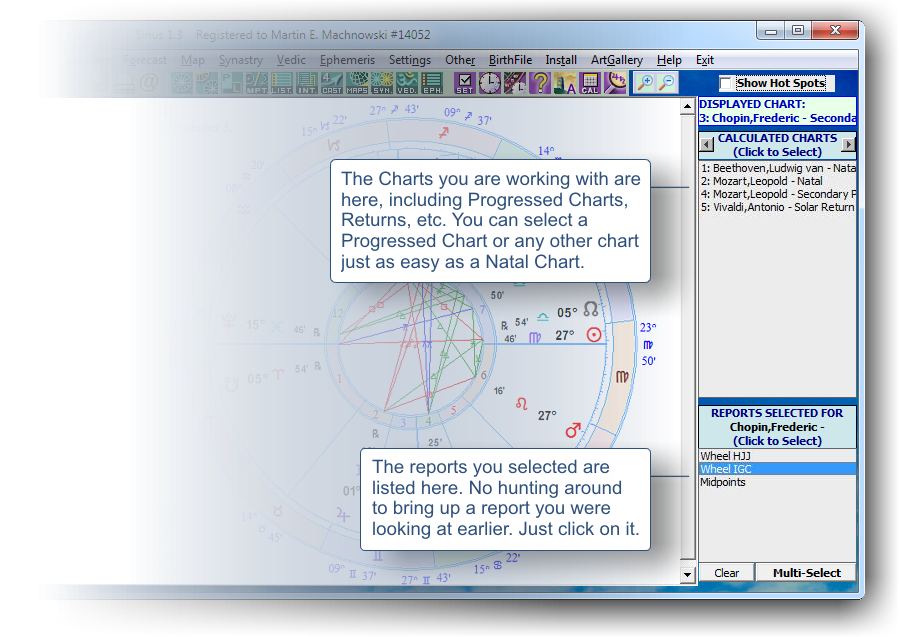Screen dimensions: 899x637
Task: Open the MPT midpoint tool icon
Action: pos(256,83)
